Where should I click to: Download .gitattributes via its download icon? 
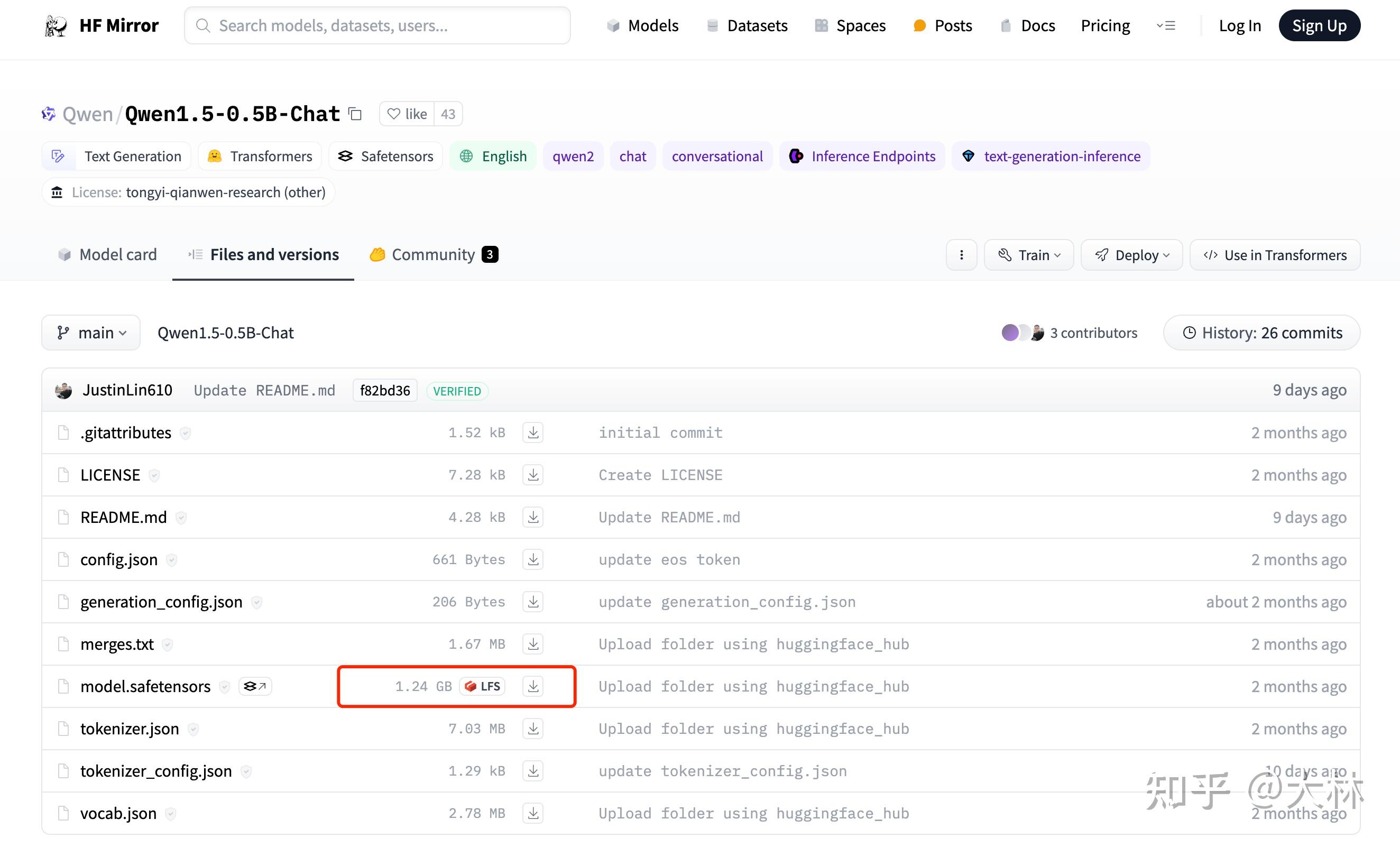click(533, 433)
